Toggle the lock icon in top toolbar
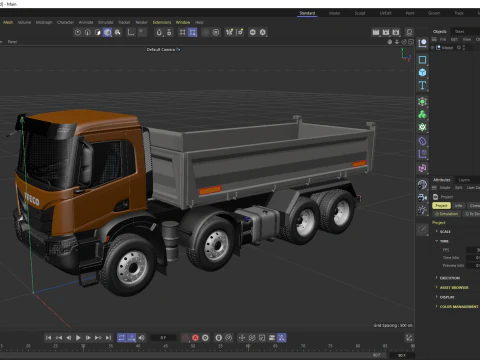 pyautogui.click(x=169, y=32)
